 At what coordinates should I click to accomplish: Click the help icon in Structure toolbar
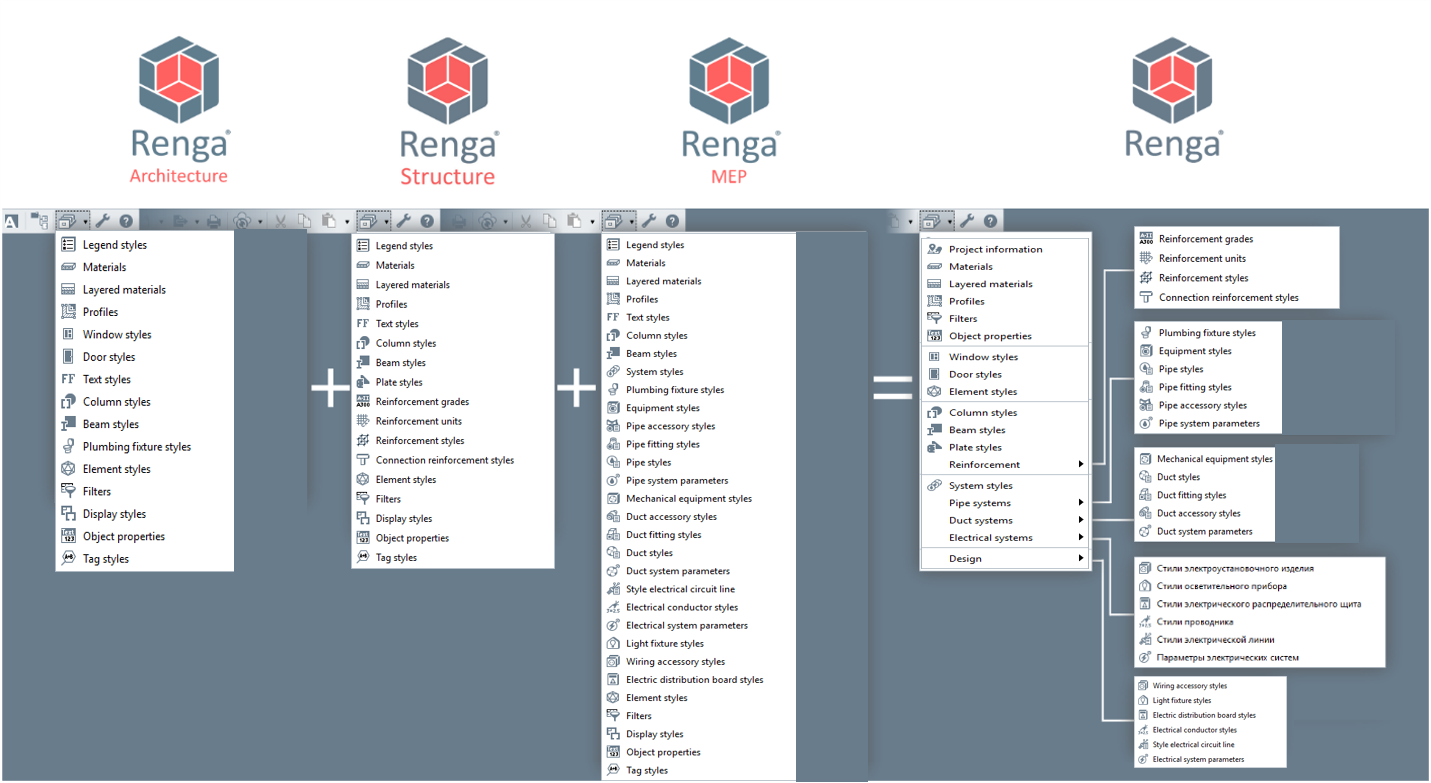pos(427,221)
